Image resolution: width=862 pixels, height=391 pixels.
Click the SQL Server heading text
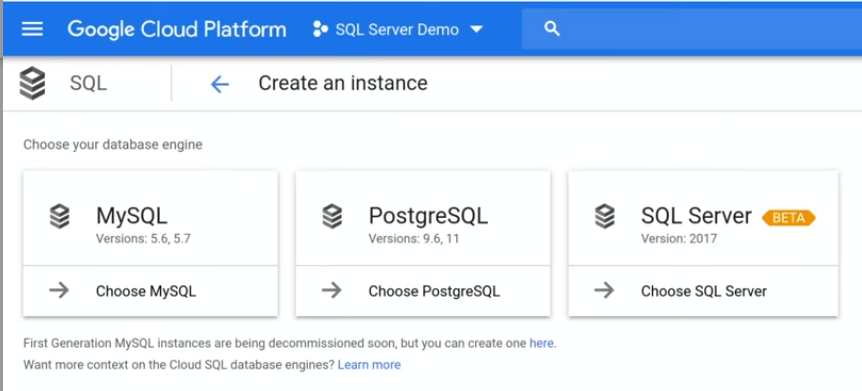697,216
